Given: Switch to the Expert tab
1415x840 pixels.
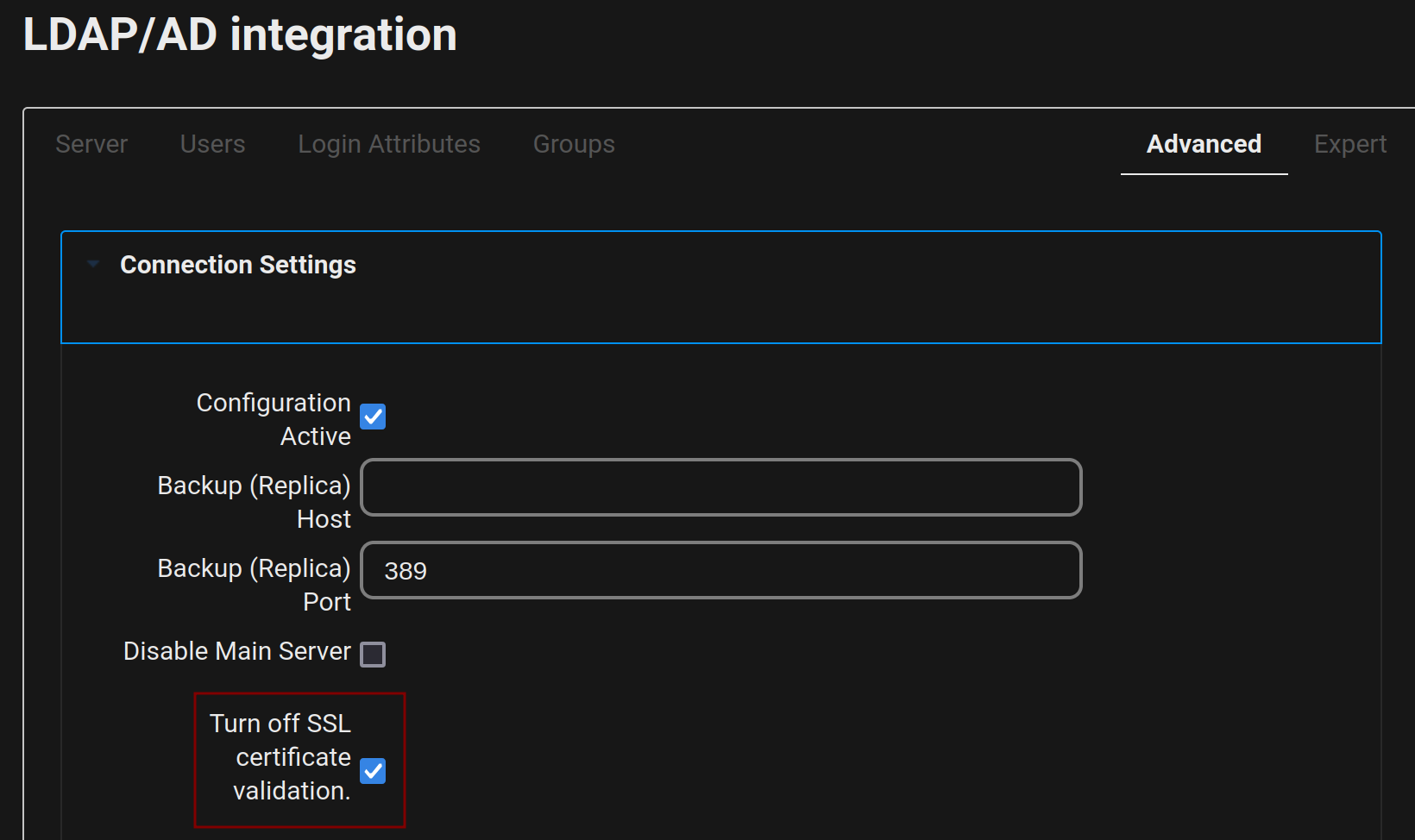Looking at the screenshot, I should (x=1350, y=144).
